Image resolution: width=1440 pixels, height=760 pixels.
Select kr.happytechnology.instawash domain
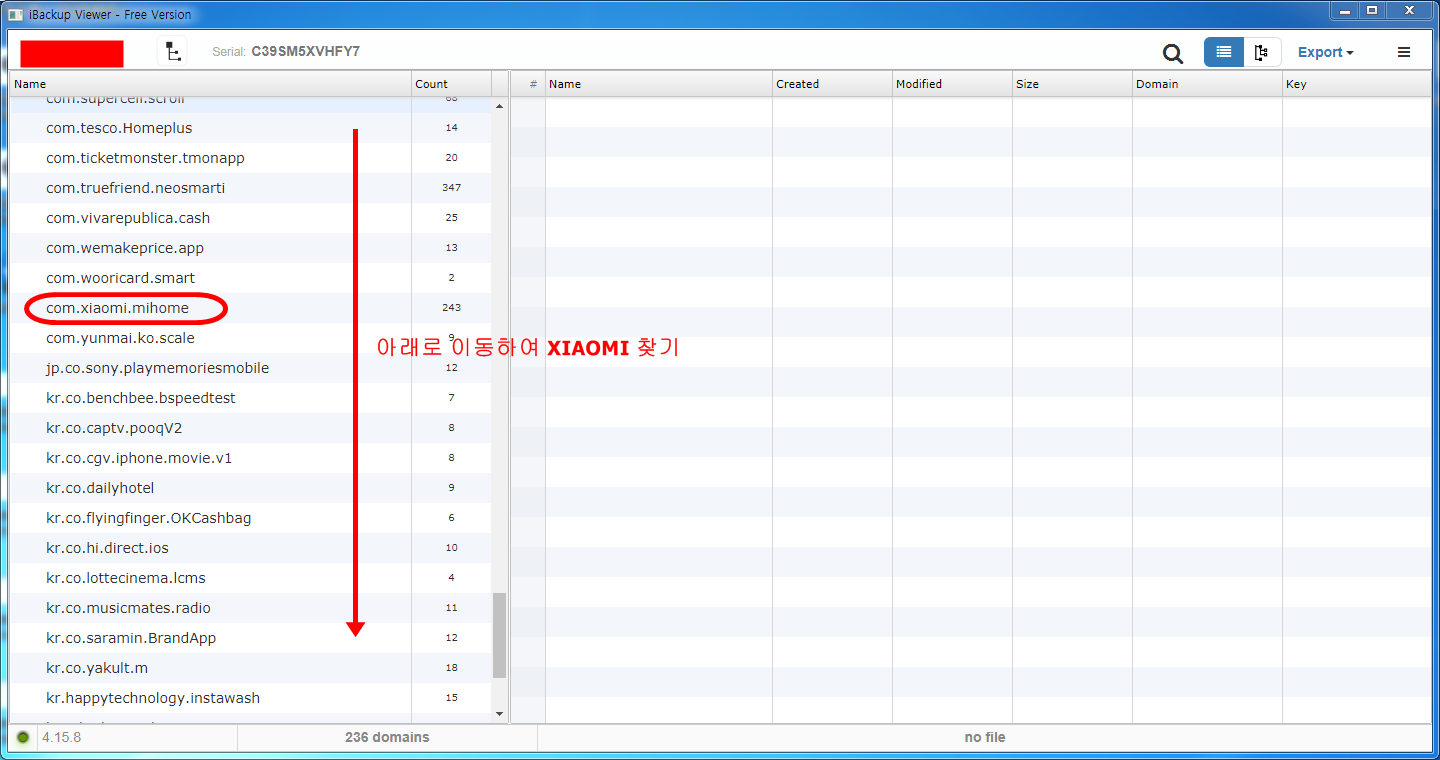click(x=250, y=698)
